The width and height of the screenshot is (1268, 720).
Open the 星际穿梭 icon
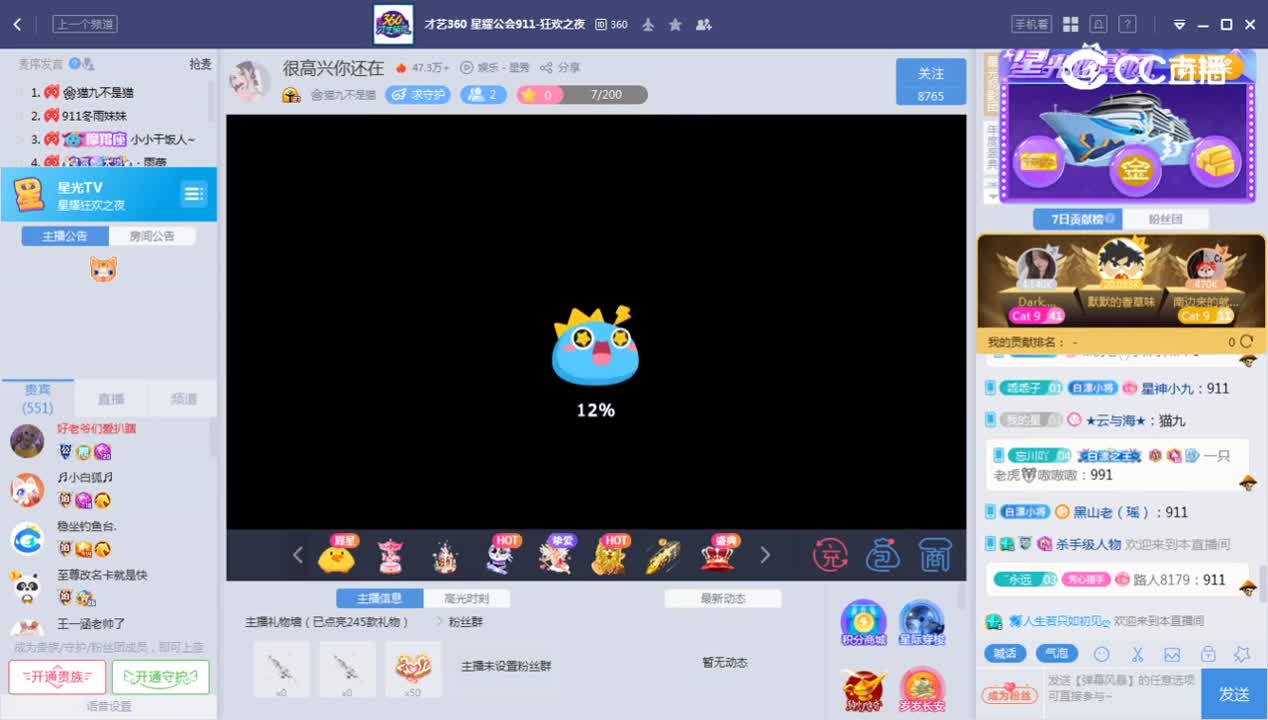(x=922, y=622)
